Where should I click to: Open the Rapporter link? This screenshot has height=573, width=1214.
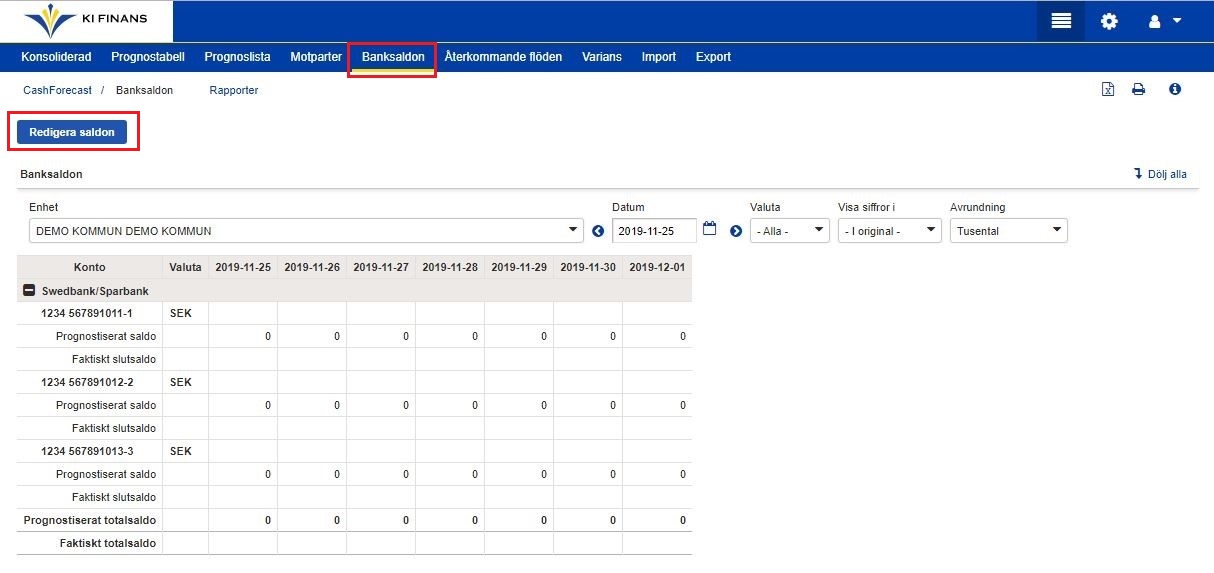pos(234,90)
